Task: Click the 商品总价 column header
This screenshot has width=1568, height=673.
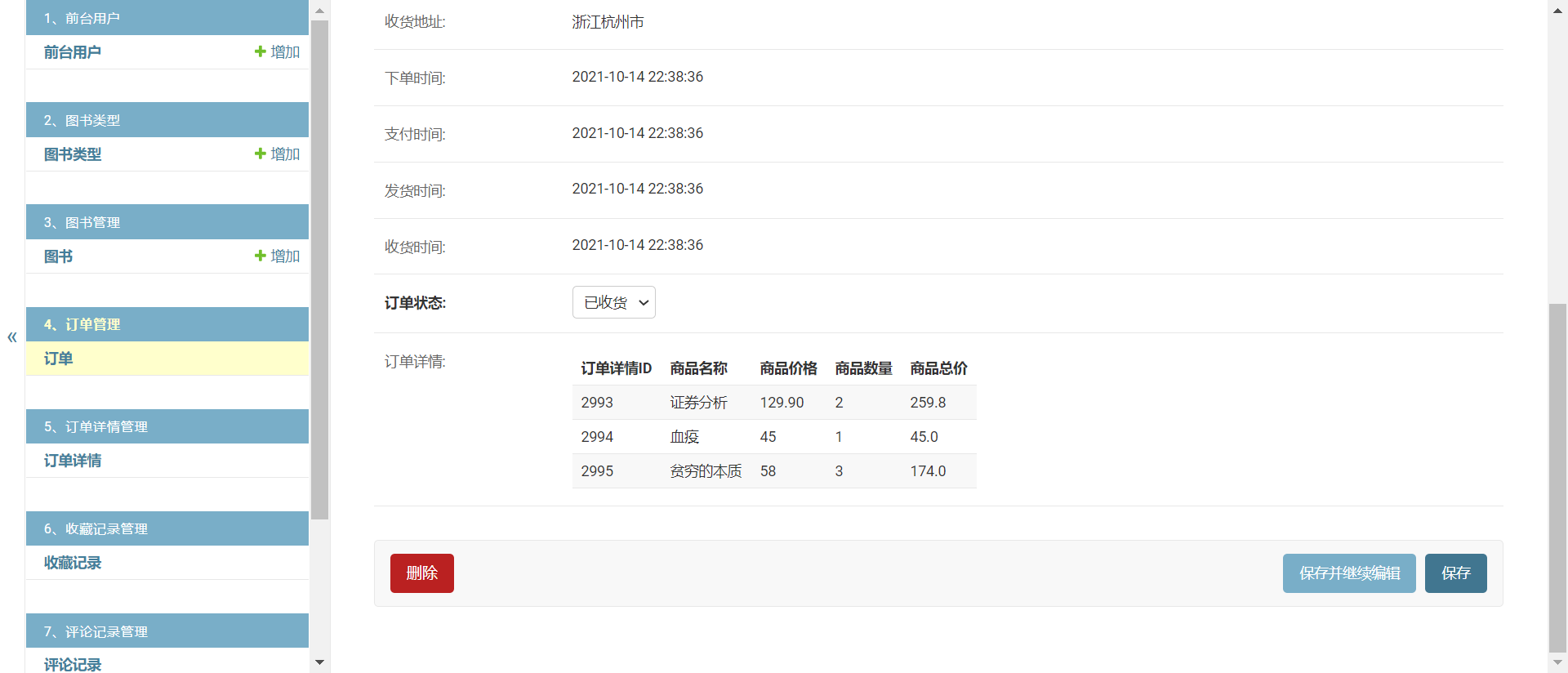Action: point(939,368)
